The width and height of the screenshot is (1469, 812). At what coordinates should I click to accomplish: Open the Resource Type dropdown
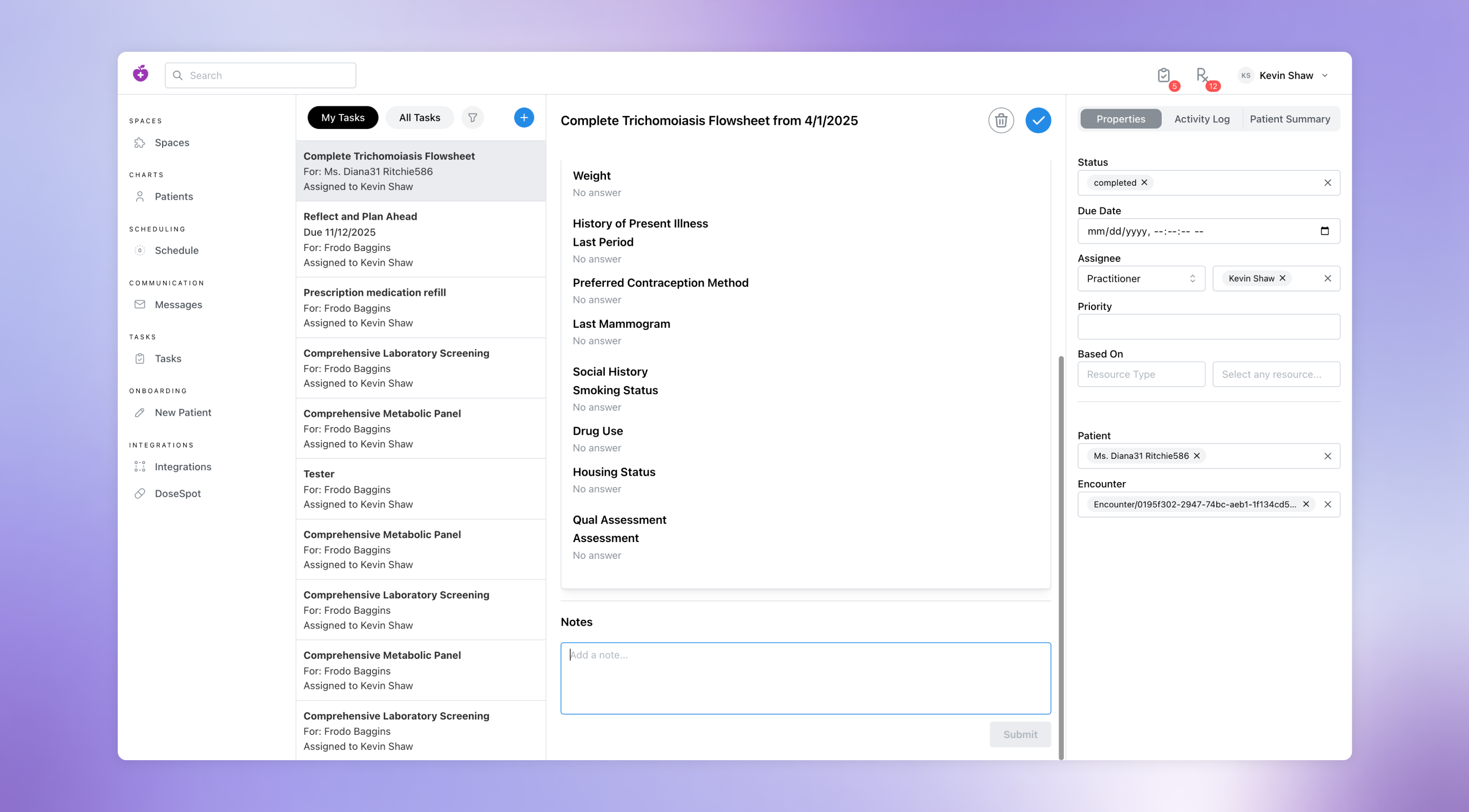tap(1141, 374)
